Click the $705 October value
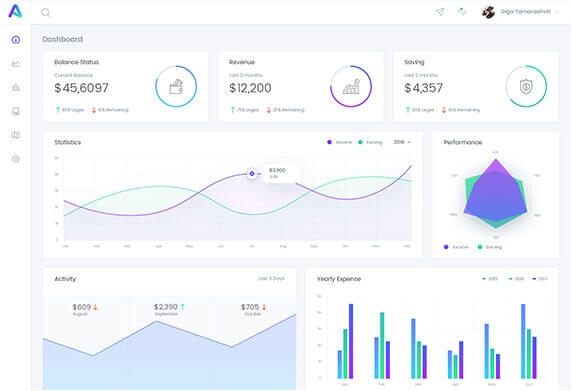 pos(250,307)
